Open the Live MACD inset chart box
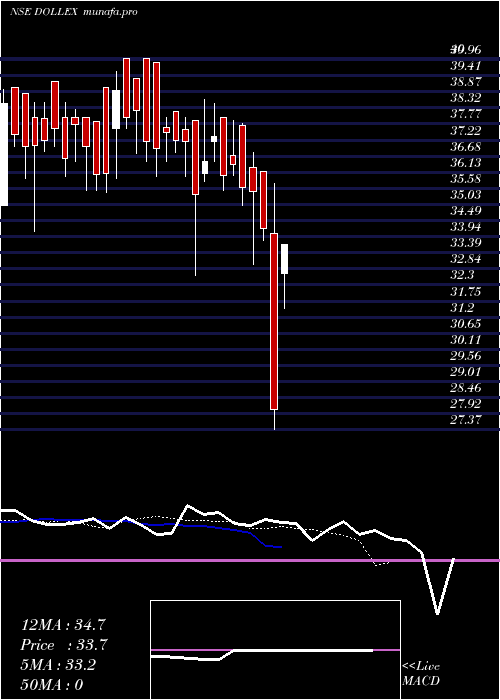500x700 pixels. [x=275, y=650]
